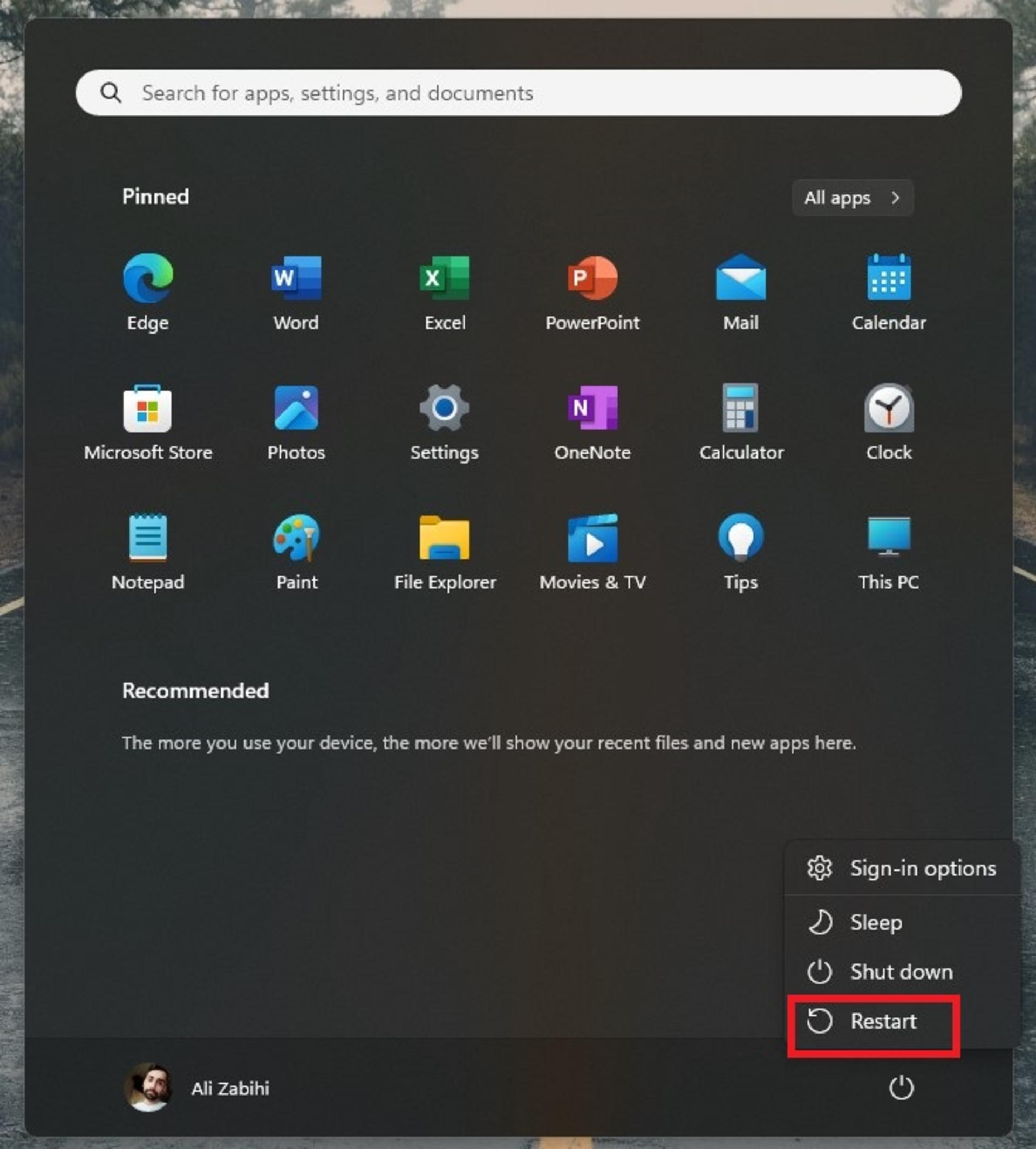Choose Sign-in options from power menu
Screen dimensions: 1036x1149
pos(902,868)
